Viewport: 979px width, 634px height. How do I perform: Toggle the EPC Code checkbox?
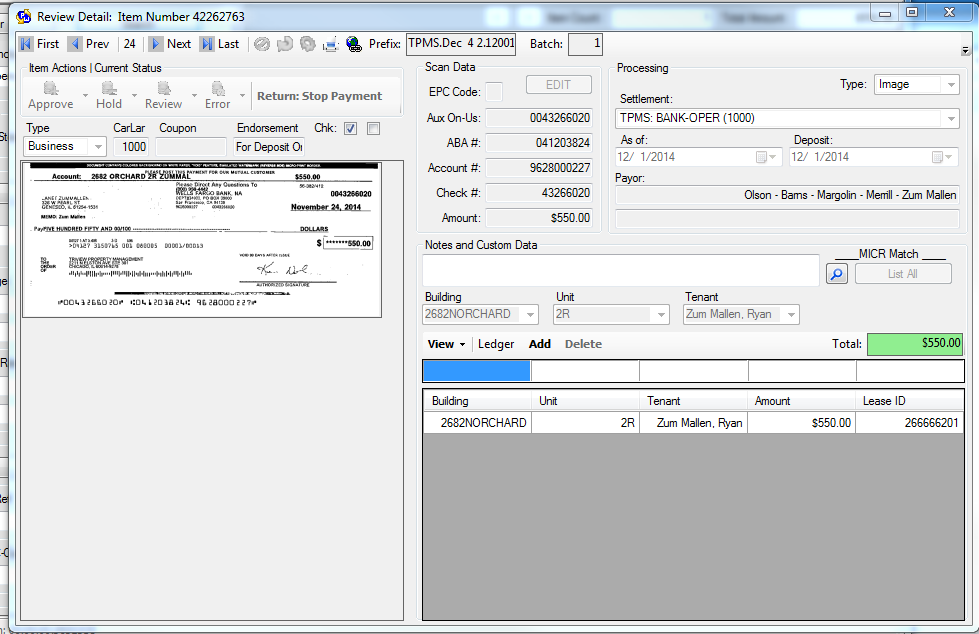pyautogui.click(x=494, y=92)
